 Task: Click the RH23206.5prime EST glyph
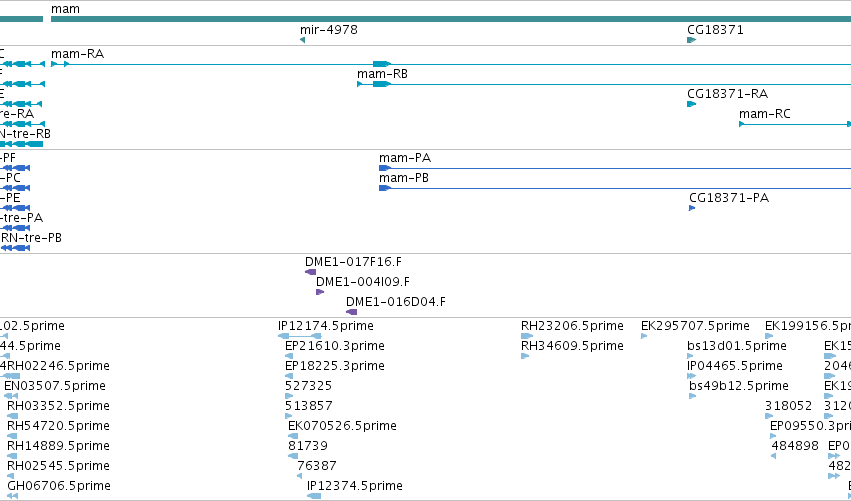(x=526, y=337)
